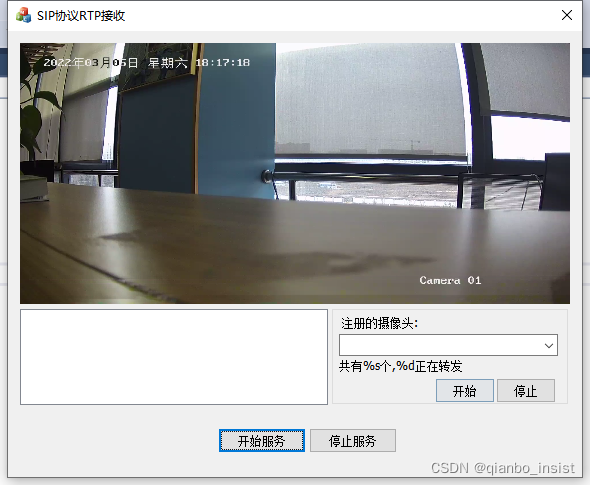Click the video timestamp overlay 2022年03月05日

pyautogui.click(x=91, y=62)
